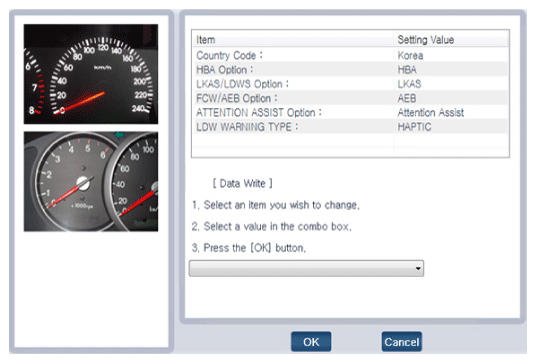Select the ATTENTION ASSIST Option row
This screenshot has height=363, width=536.
pos(350,112)
